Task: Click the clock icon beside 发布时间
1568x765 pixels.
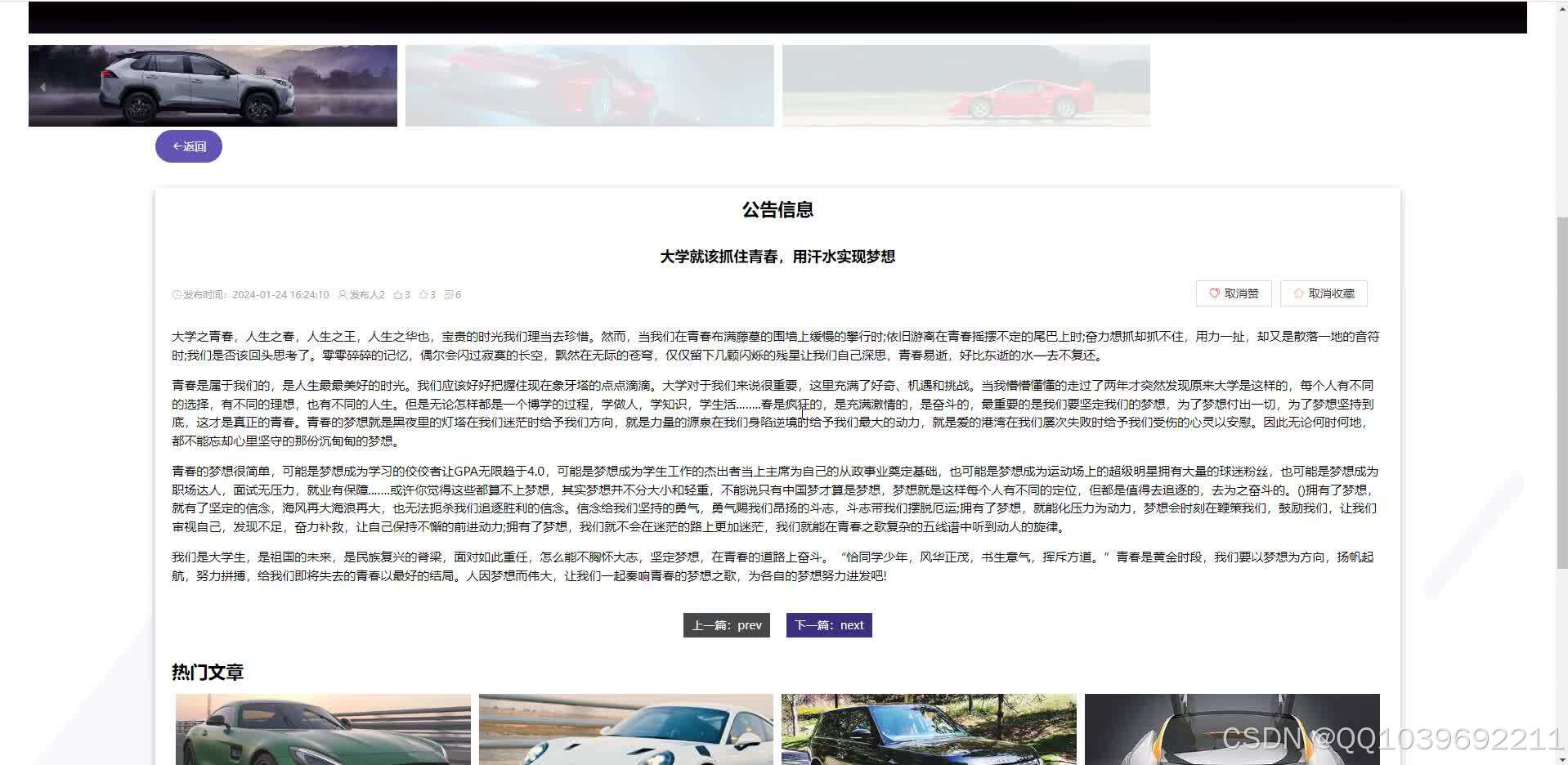Action: pos(177,294)
